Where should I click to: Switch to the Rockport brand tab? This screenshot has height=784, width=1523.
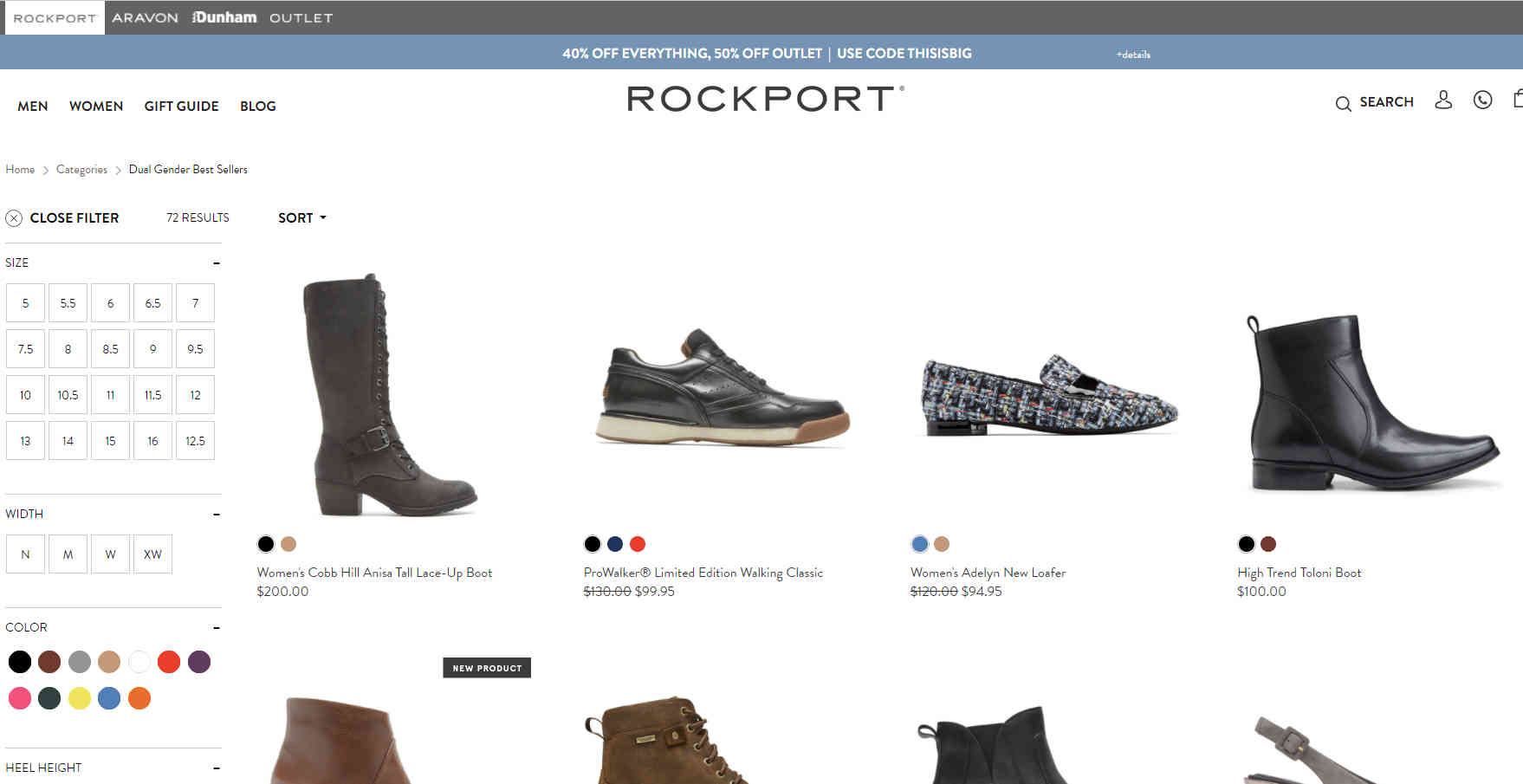(x=55, y=17)
